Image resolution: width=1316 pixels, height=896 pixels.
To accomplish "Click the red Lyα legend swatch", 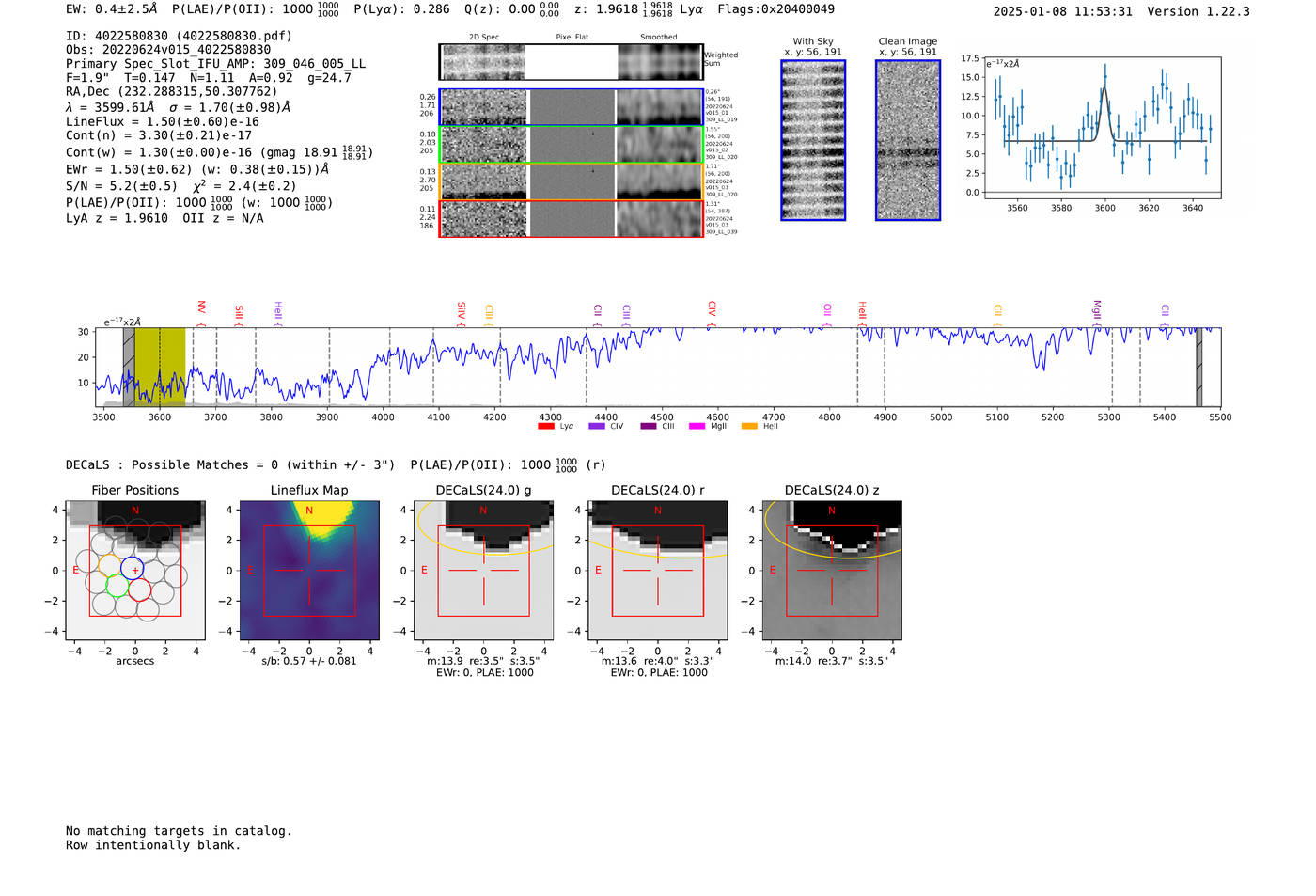I will click(545, 426).
